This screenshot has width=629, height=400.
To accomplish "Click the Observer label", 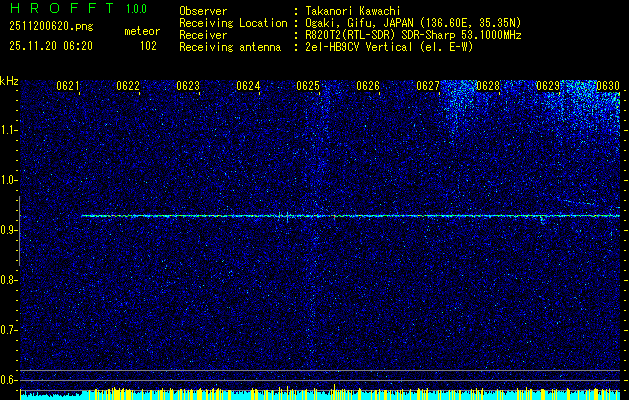I will tap(203, 11).
